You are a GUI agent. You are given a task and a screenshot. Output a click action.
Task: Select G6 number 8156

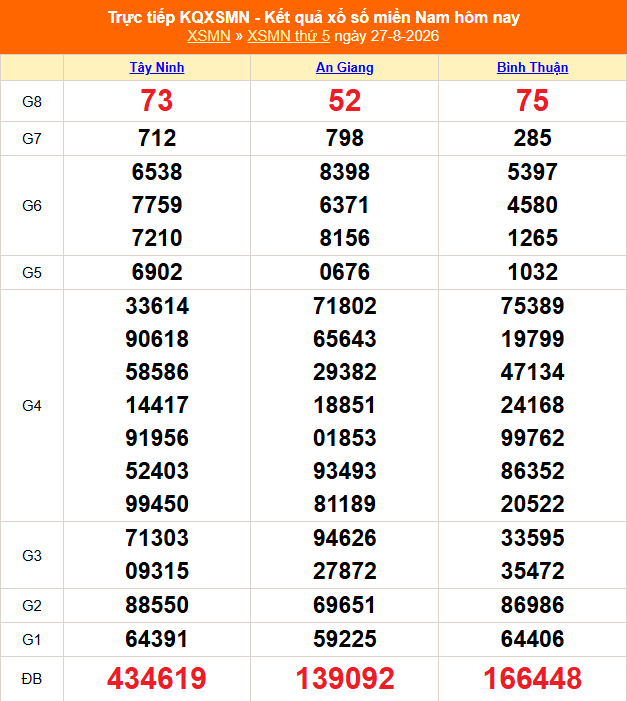[344, 238]
